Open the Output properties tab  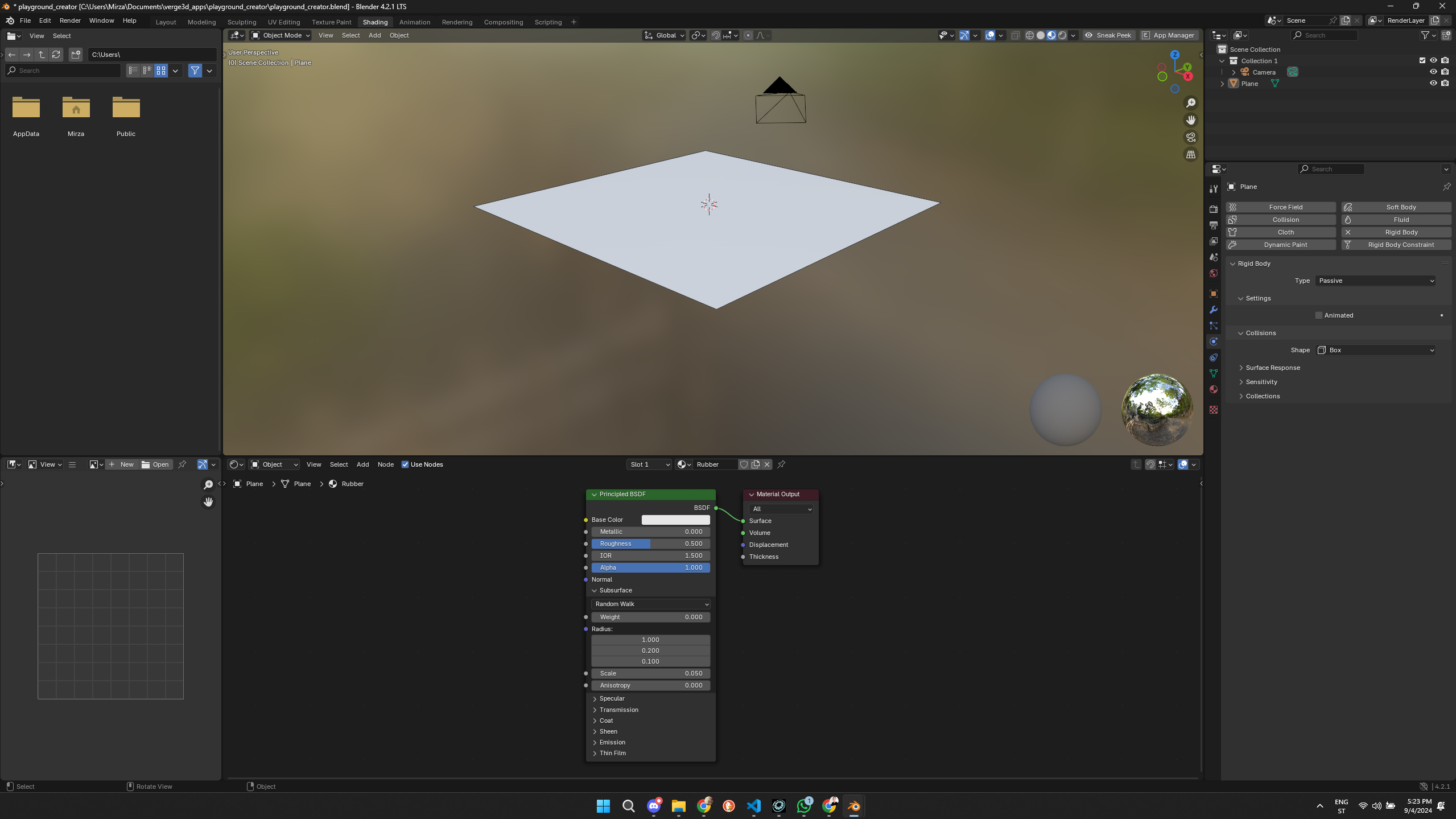pyautogui.click(x=1214, y=225)
